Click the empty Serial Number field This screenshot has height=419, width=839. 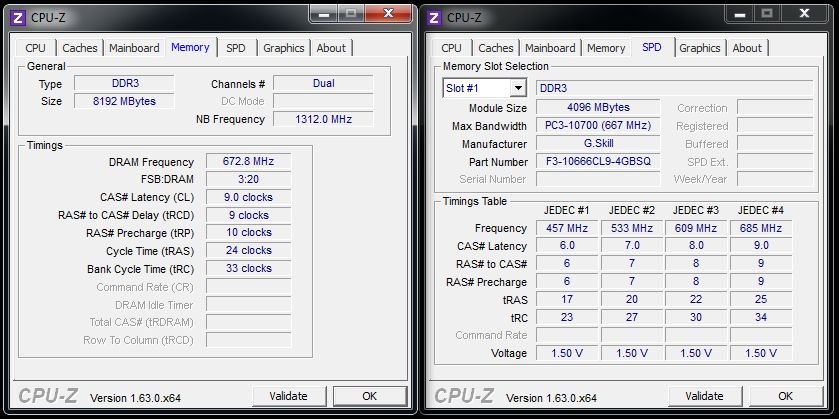(598, 179)
